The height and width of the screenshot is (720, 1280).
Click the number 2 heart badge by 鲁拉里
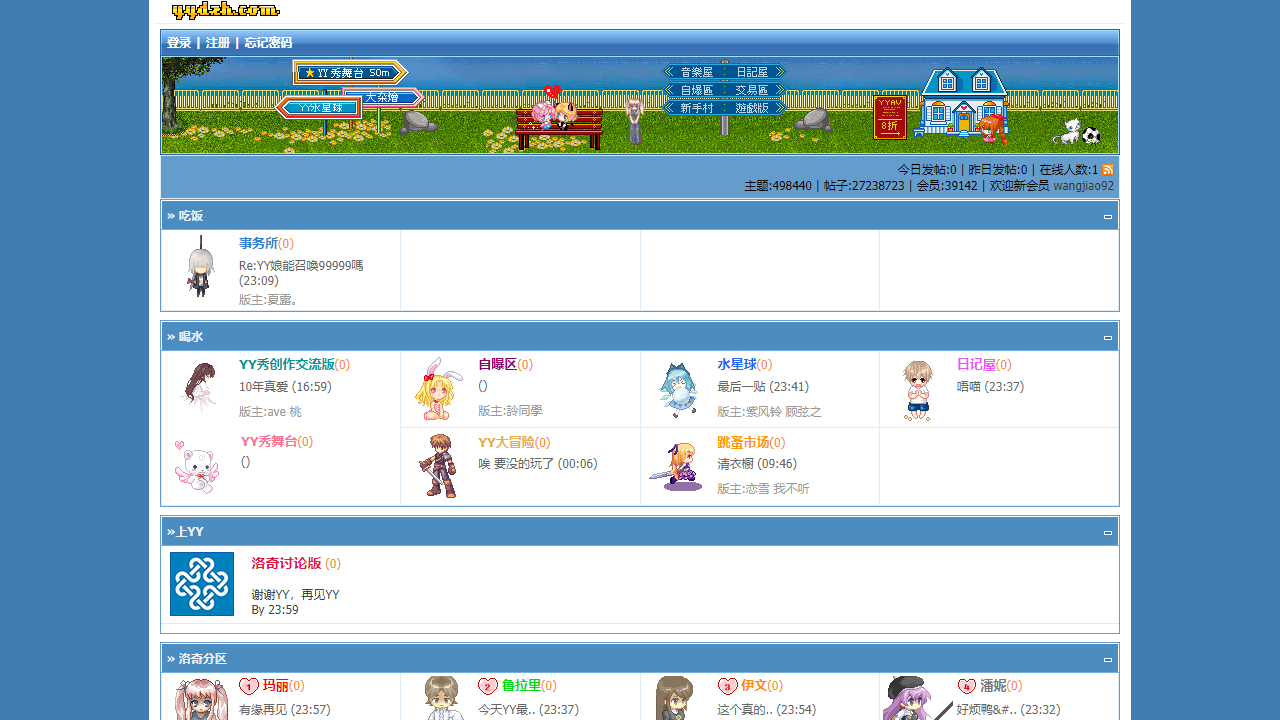tap(488, 686)
